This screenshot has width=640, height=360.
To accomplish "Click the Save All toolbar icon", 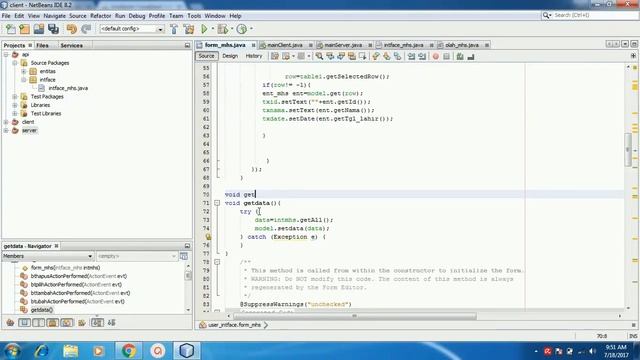I will pos(53,29).
